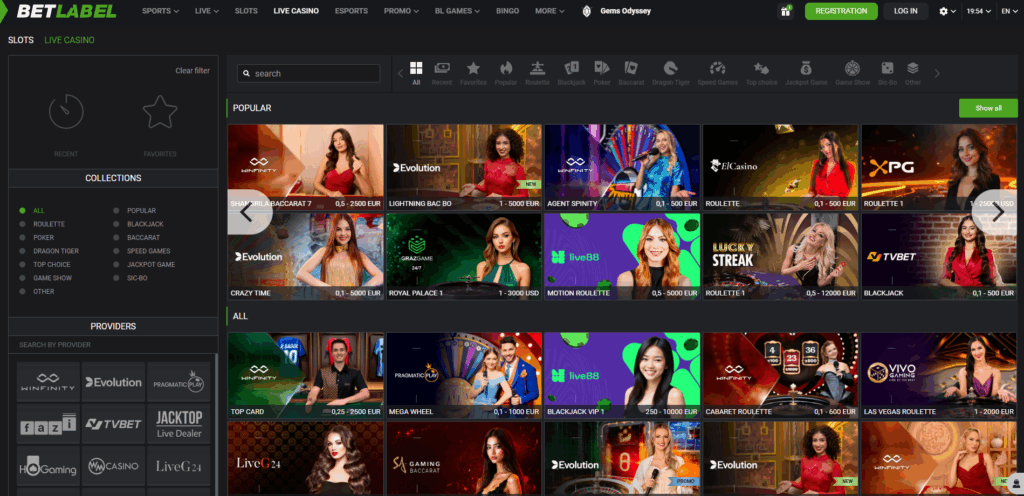Open the ESPORTS menu item

tap(351, 11)
